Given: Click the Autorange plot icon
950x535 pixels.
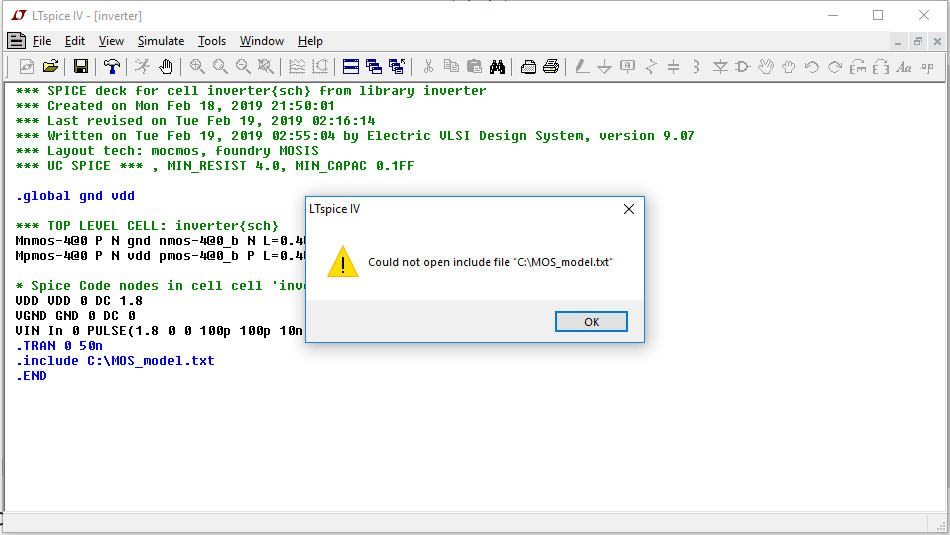Looking at the screenshot, I should [320, 67].
